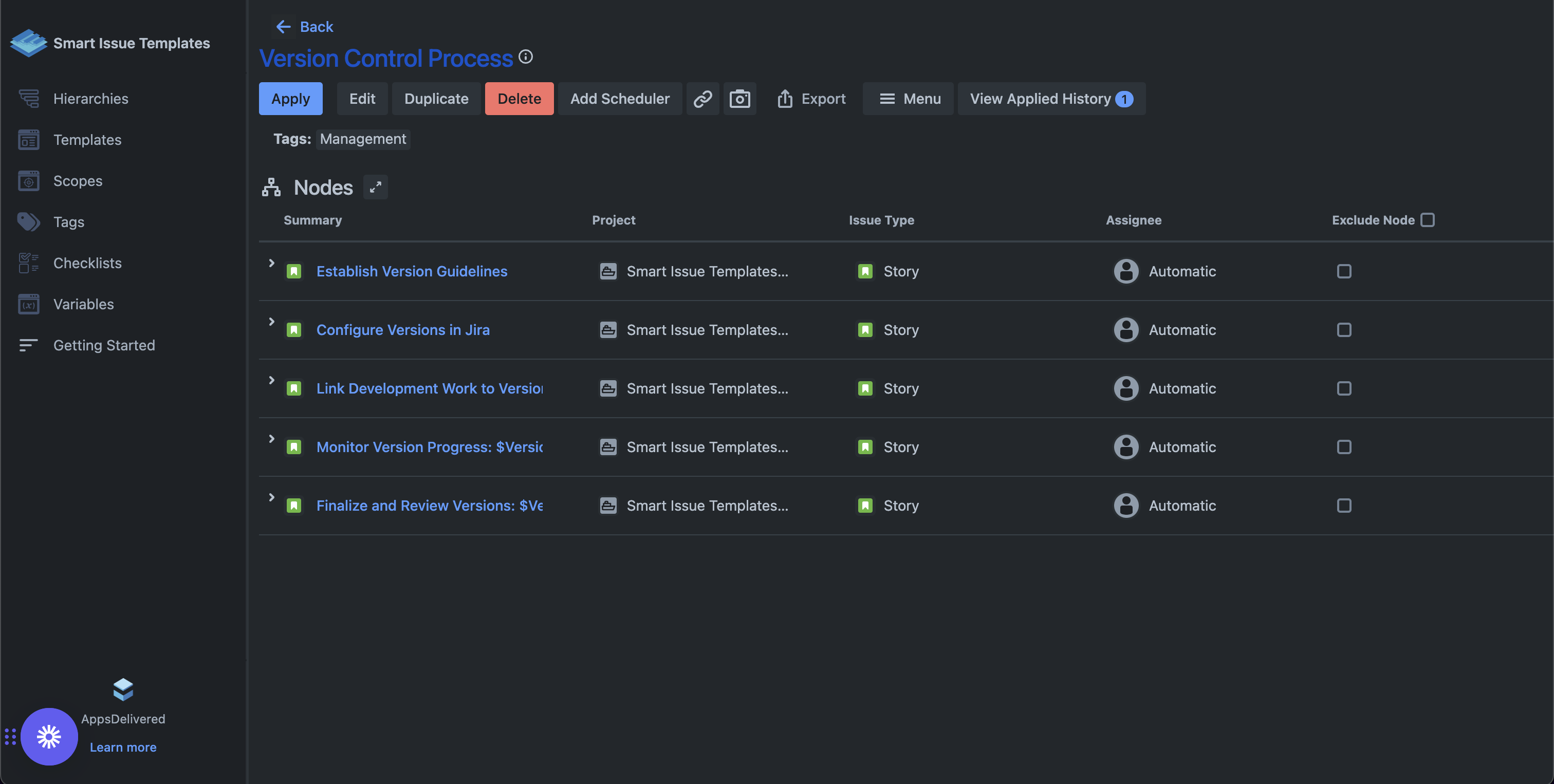
Task: Click the copy link icon button
Action: tap(702, 98)
